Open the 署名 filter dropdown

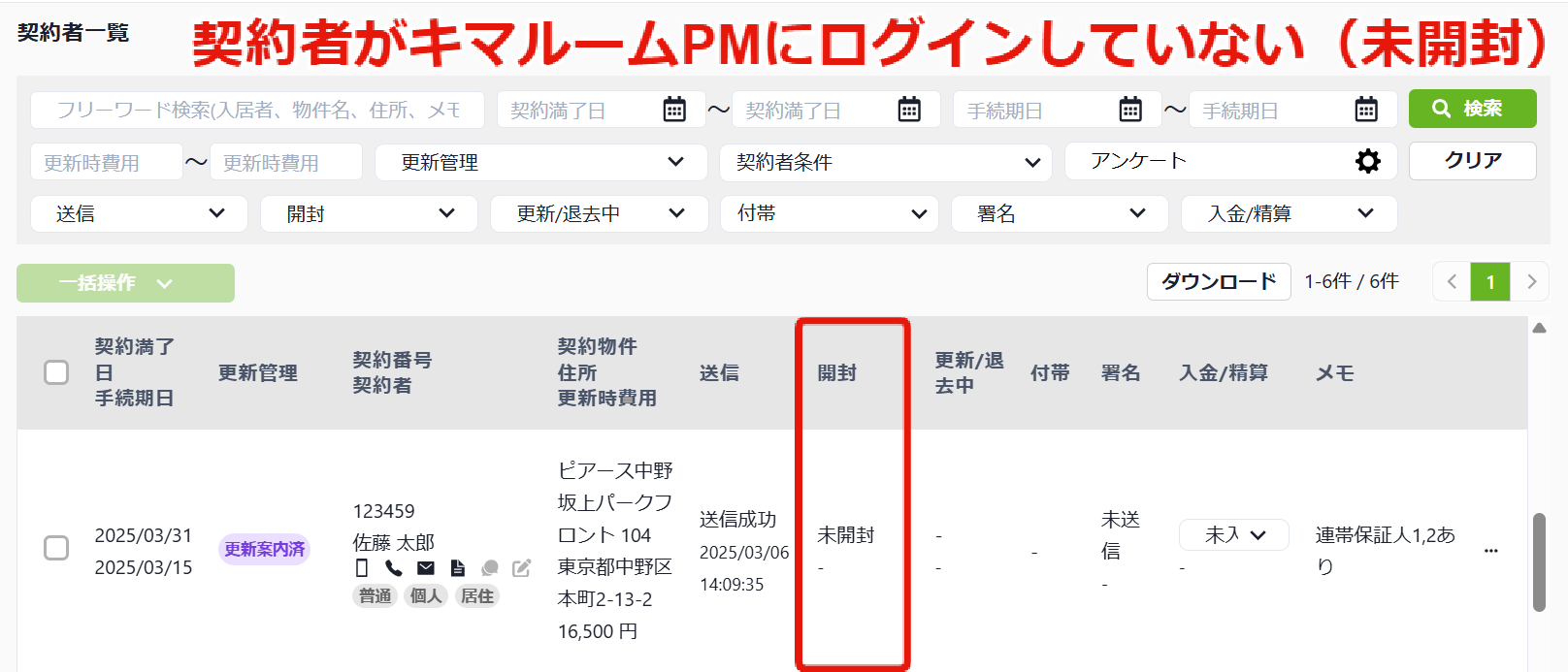coord(1060,213)
